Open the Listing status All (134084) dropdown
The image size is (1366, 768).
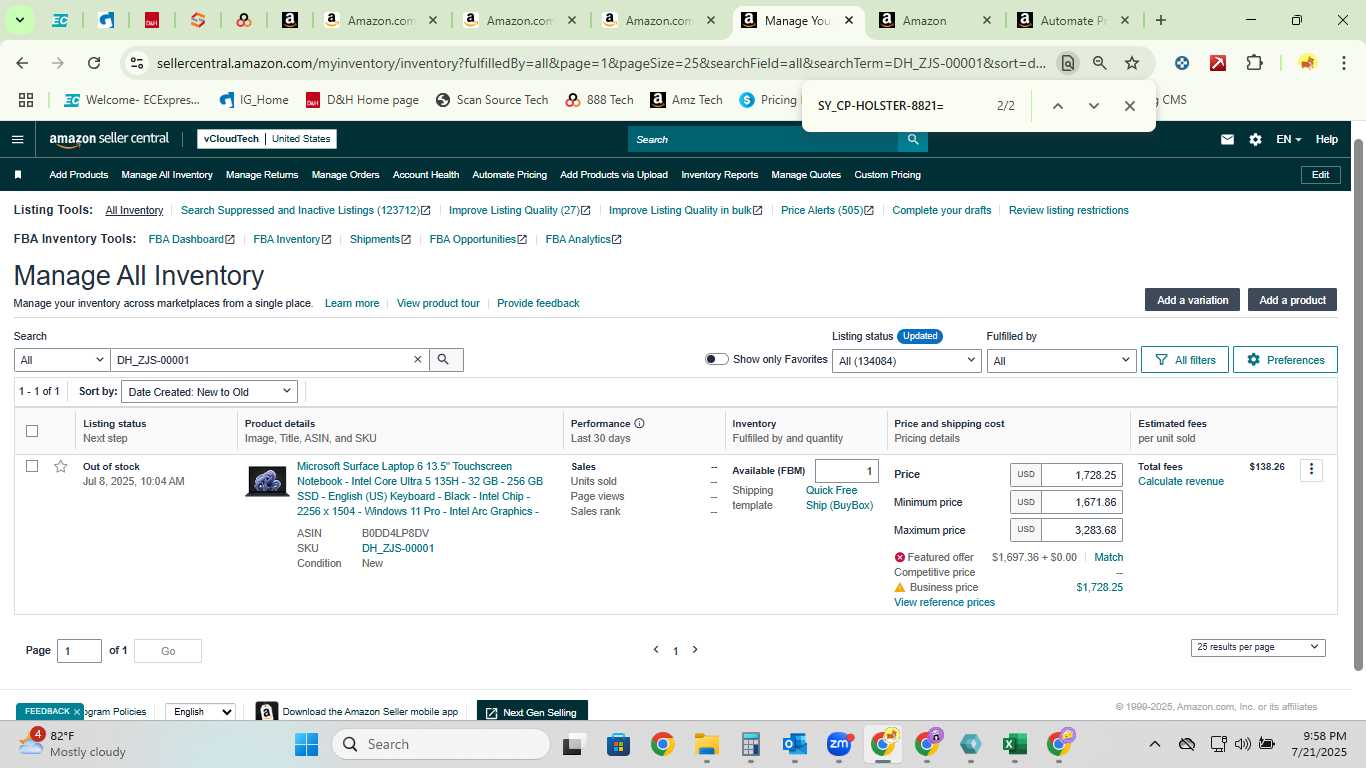pos(907,360)
